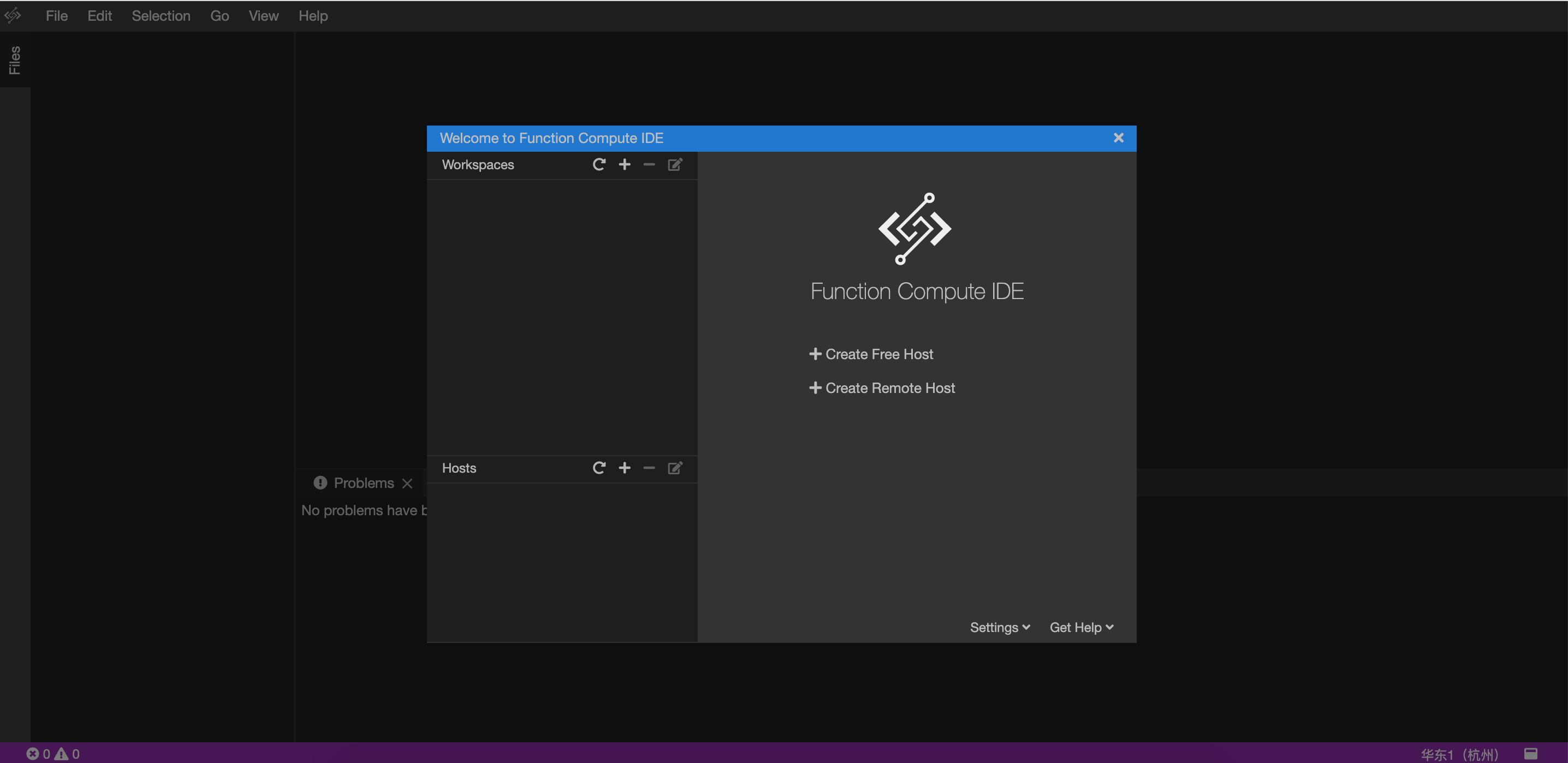Remove workspace using minus icon

649,164
